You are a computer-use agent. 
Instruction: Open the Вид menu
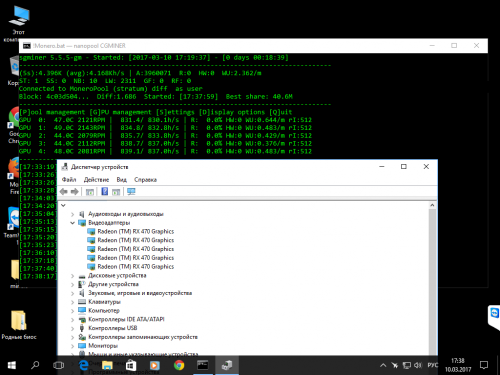[122, 180]
